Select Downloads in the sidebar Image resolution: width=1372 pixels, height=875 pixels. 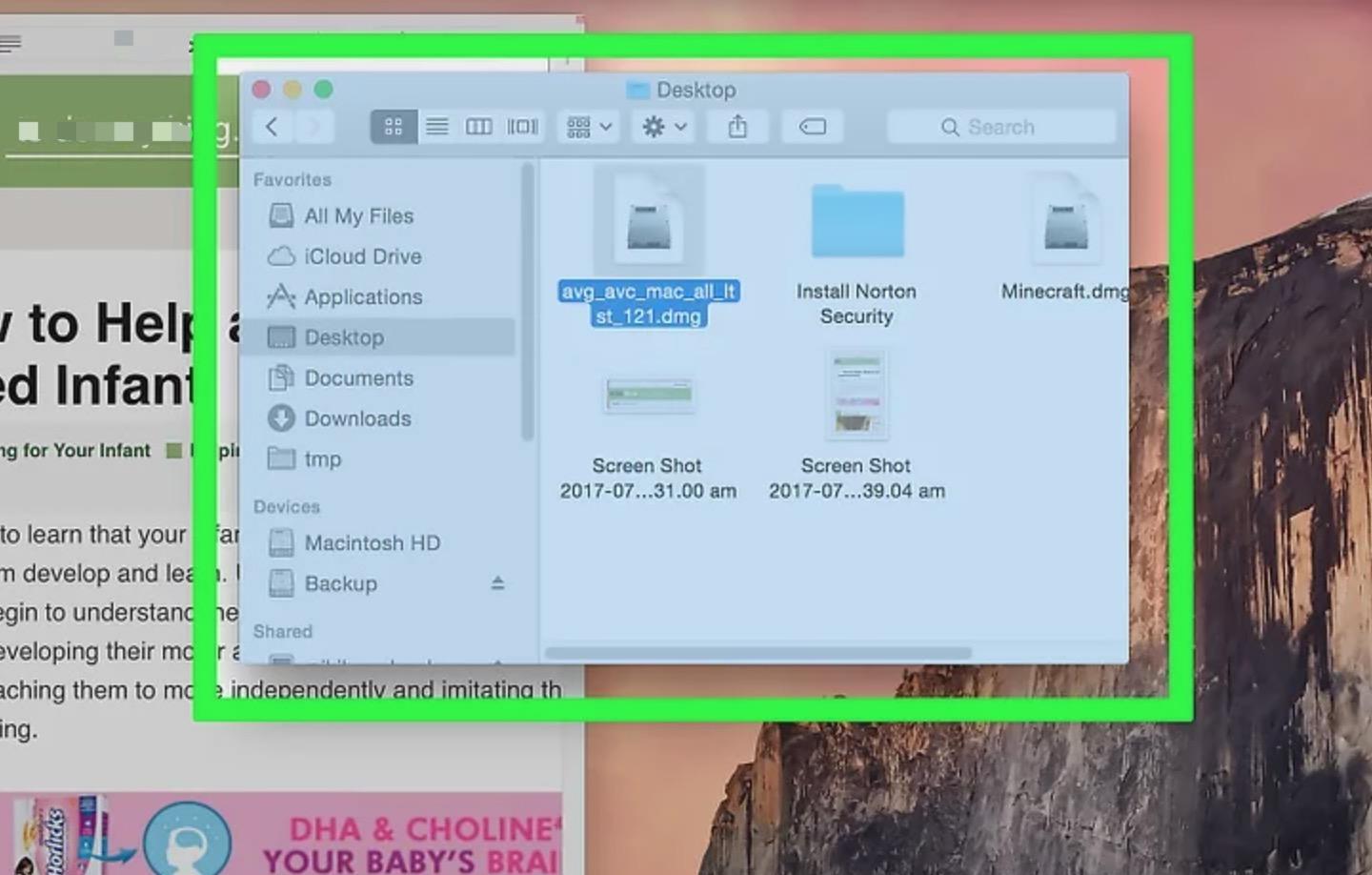tap(357, 418)
